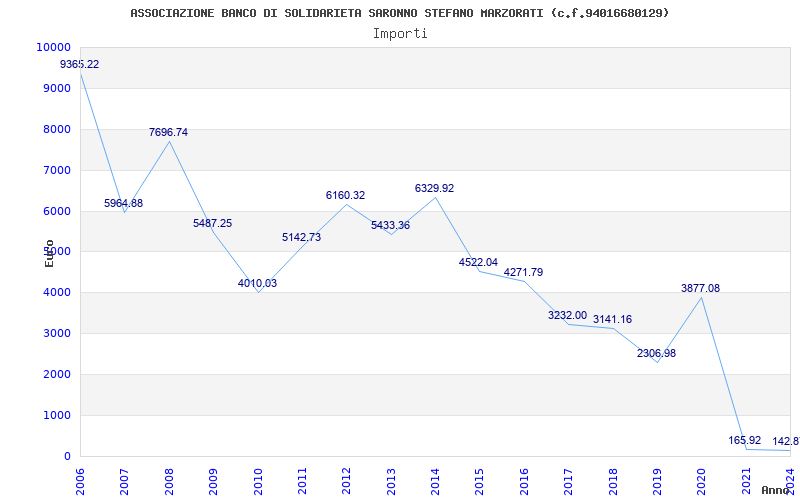Click the 10000 y-axis tick label
The height and width of the screenshot is (500, 800).
(x=53, y=47)
